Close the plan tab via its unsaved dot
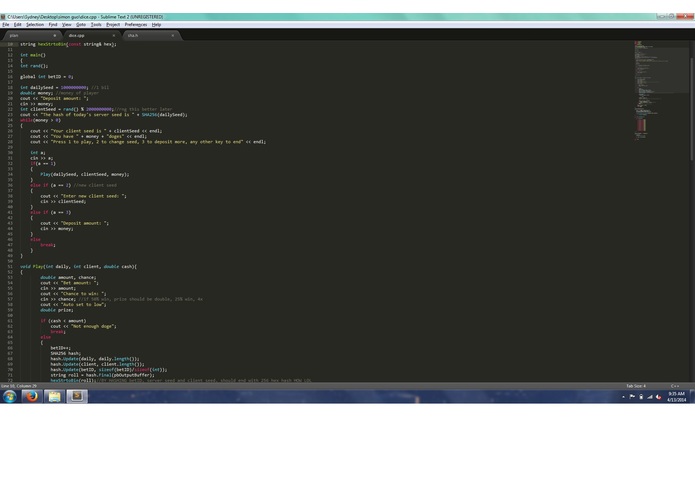 click(55, 35)
